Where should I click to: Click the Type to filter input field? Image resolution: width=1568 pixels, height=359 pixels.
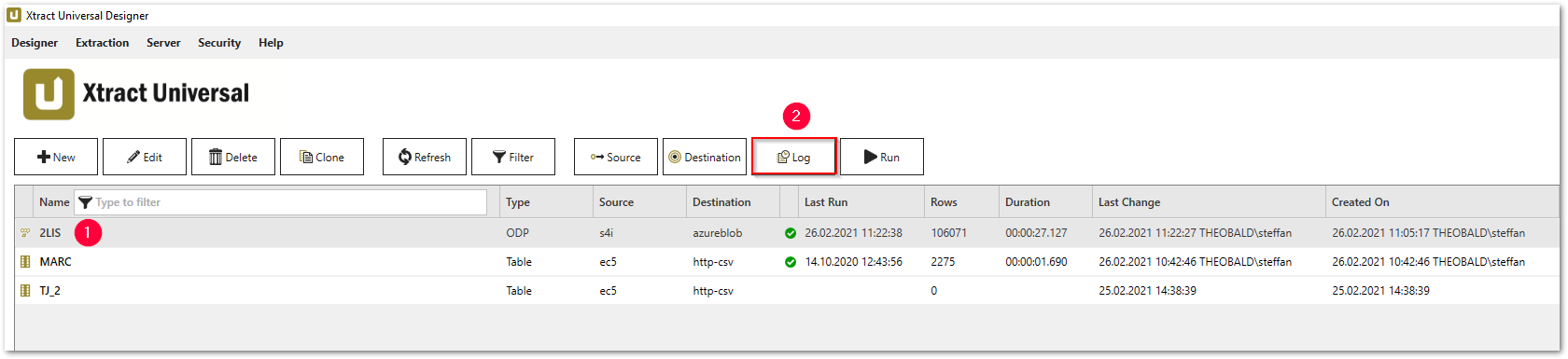pos(280,202)
